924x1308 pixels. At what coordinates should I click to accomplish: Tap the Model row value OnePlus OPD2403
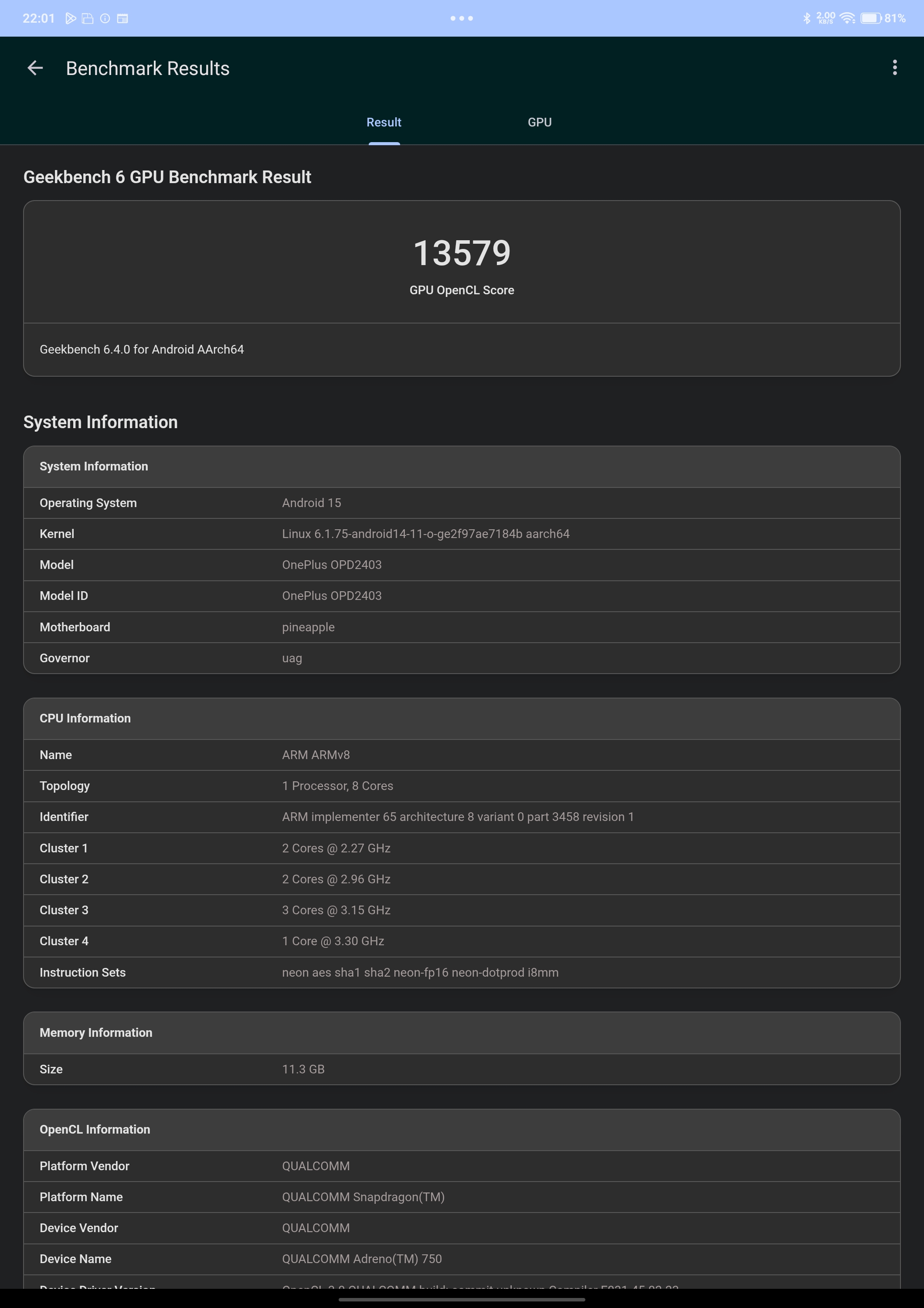[332, 565]
